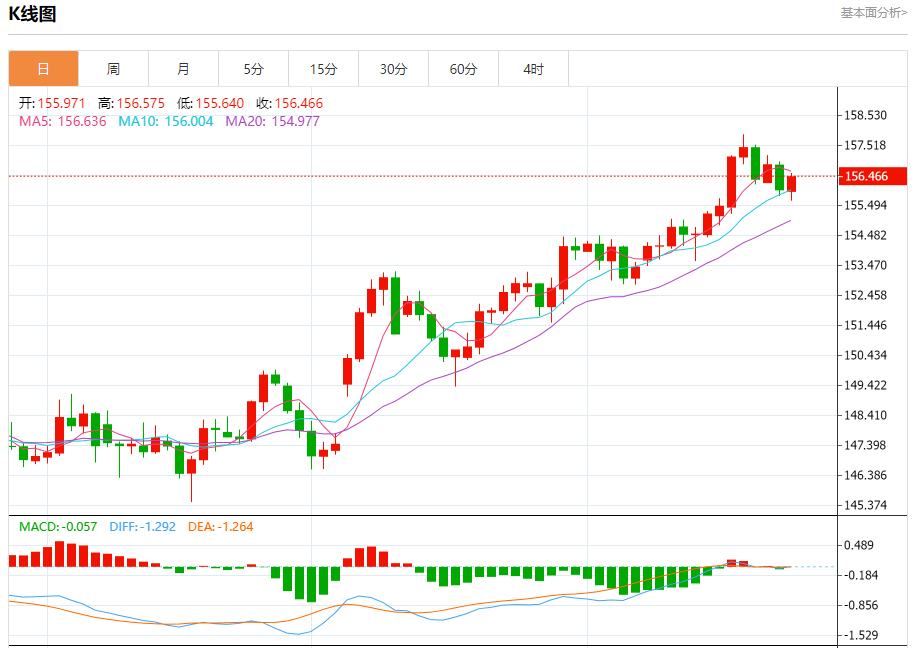Click the K线图 heading

tap(33, 14)
